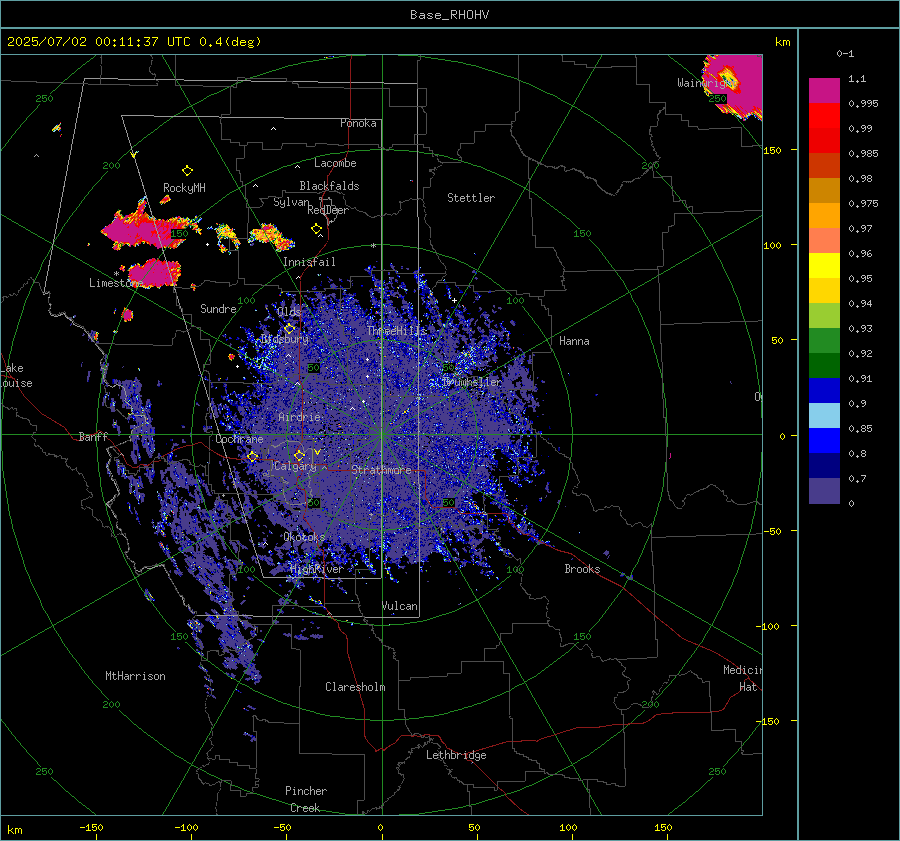Click the MtHarrison map label
Screen dimensions: 900x841
[135, 676]
